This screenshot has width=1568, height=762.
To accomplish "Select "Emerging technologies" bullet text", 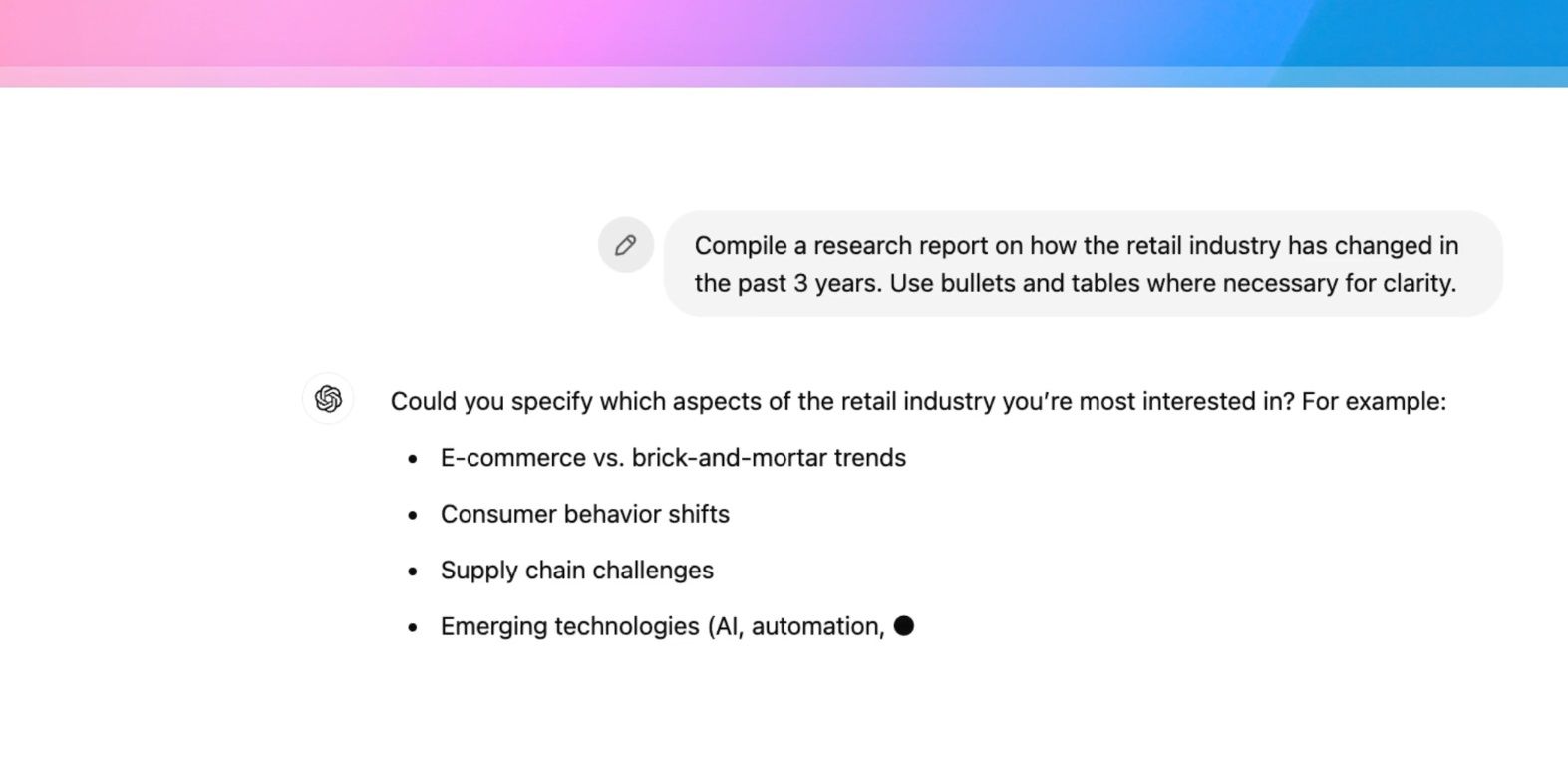I will pyautogui.click(x=570, y=626).
